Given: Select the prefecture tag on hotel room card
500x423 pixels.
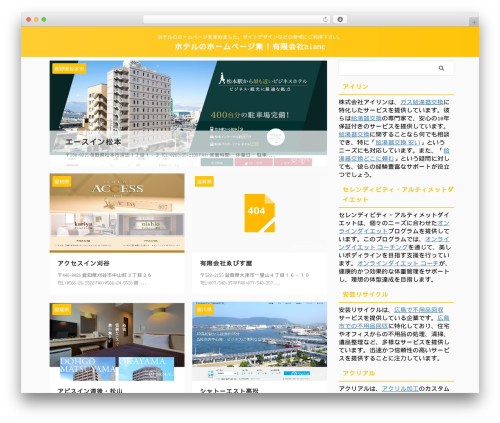Looking at the screenshot, I should tap(62, 309).
